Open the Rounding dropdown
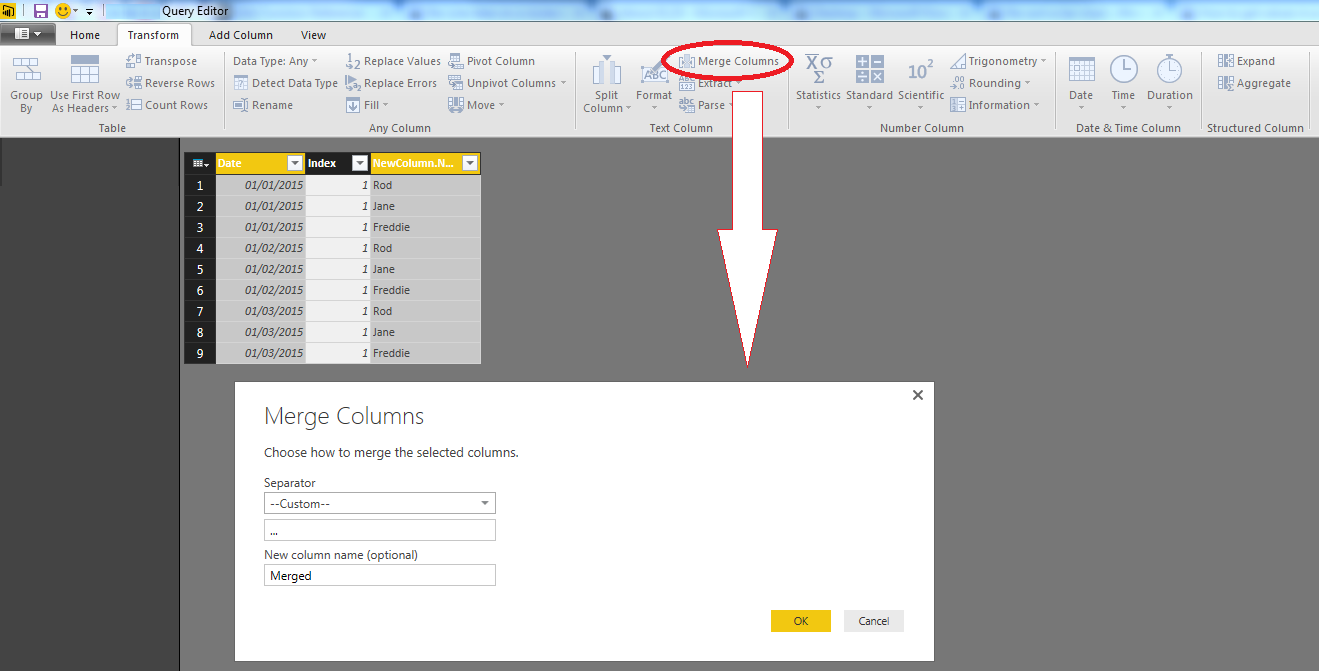Image resolution: width=1319 pixels, height=671 pixels. 990,83
